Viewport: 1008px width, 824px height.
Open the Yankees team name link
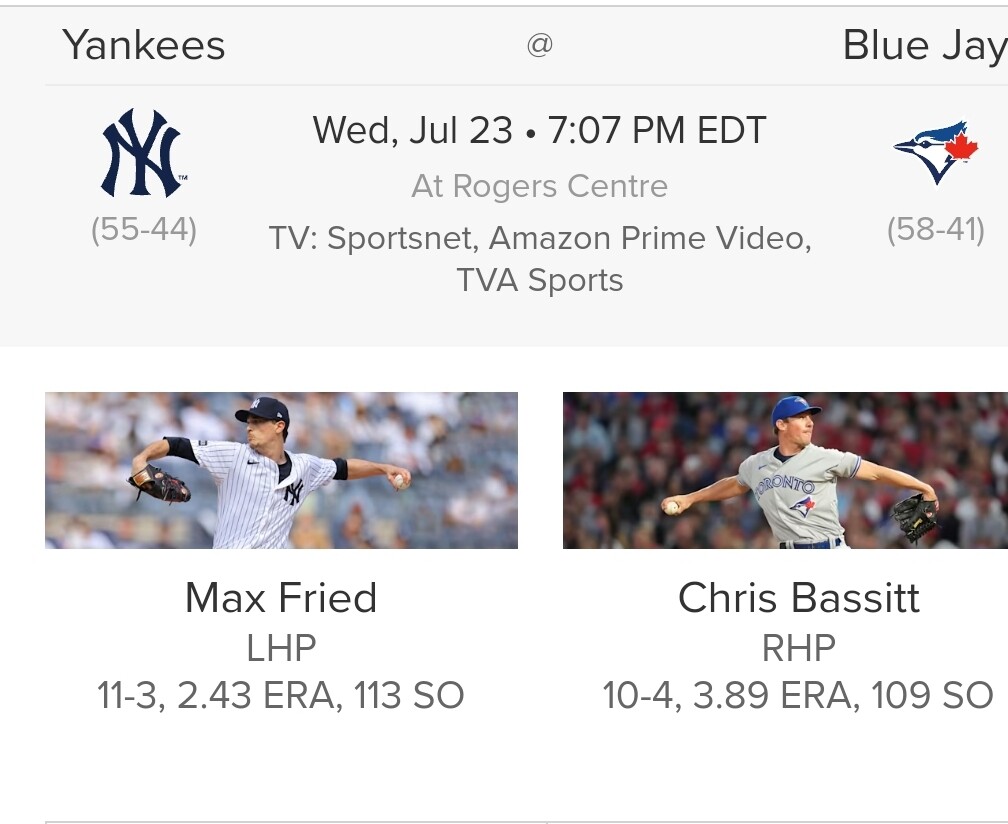pos(144,46)
